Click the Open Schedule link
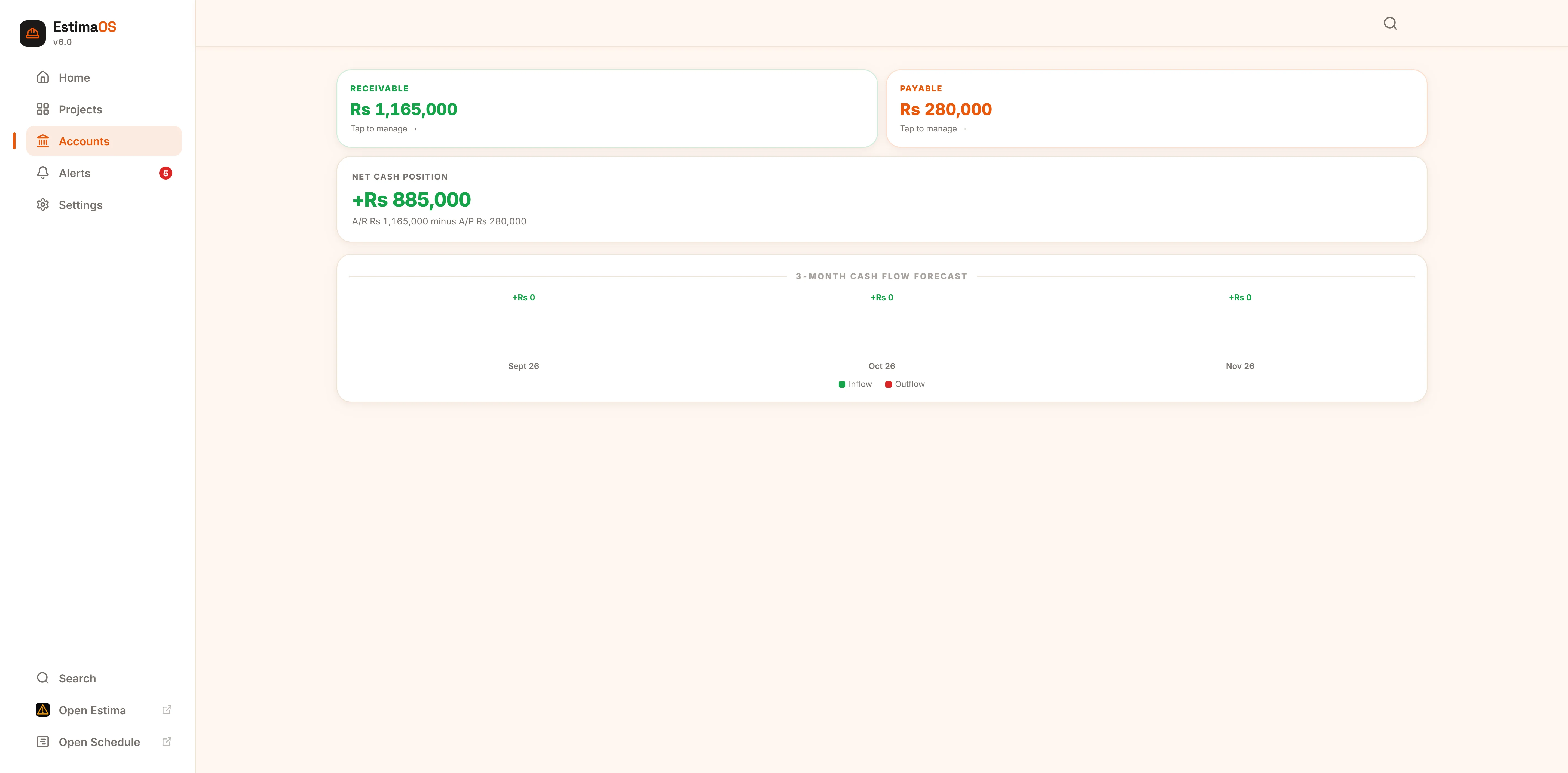Screen dimensions: 1568x773 (x=104, y=742)
